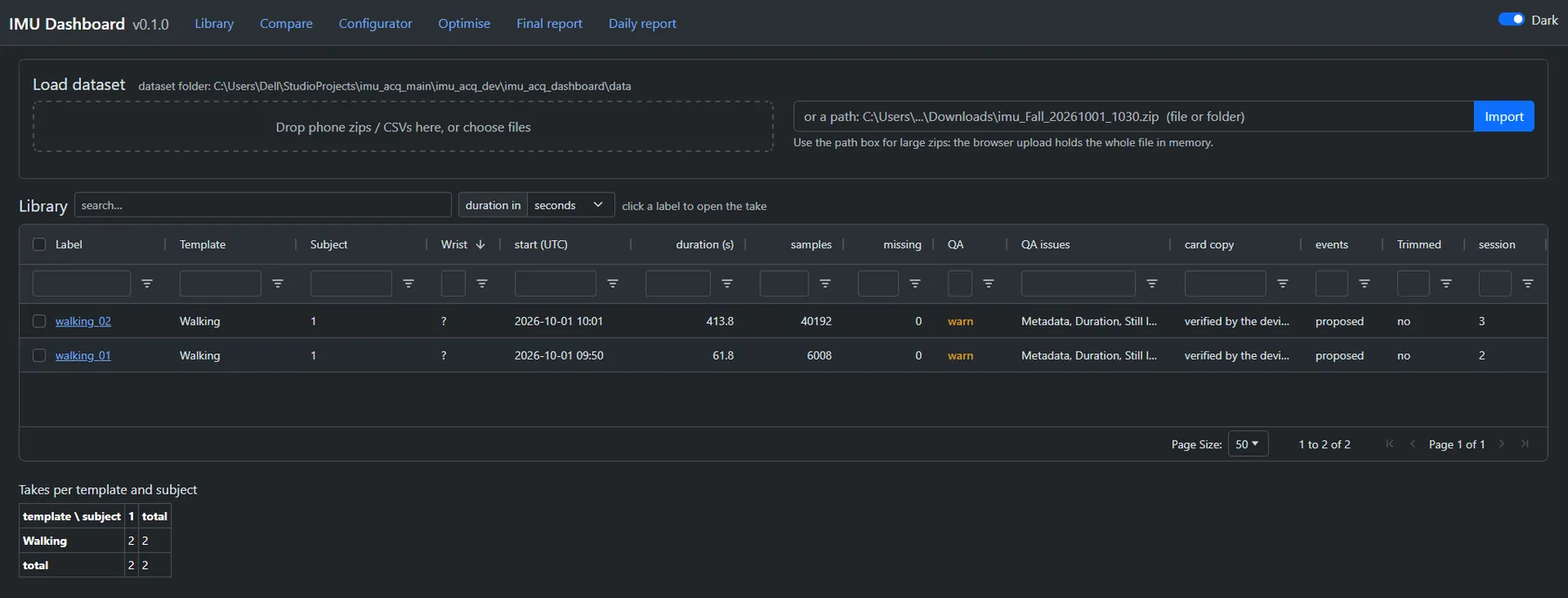Open filter menu icon for QA issues column

(1152, 284)
